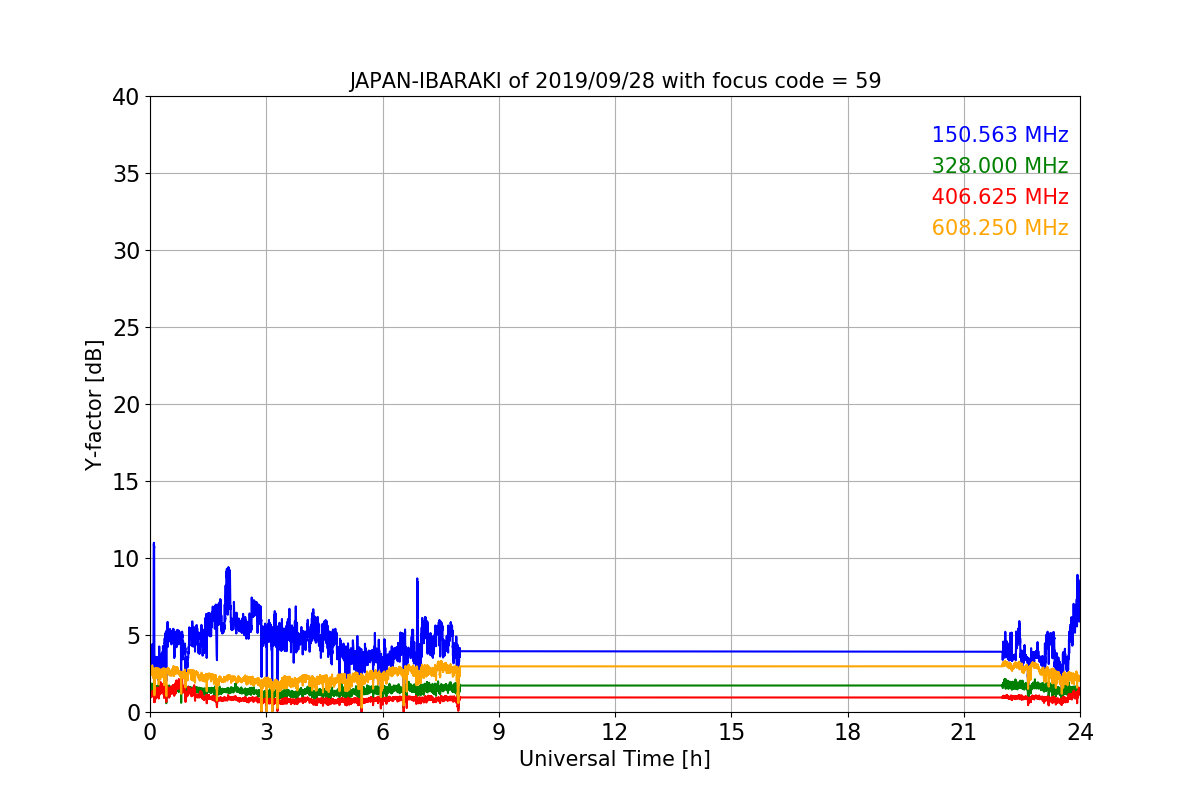This screenshot has width=1200, height=800.
Task: Click the Universal Time [h] axis label
Action: point(615,759)
